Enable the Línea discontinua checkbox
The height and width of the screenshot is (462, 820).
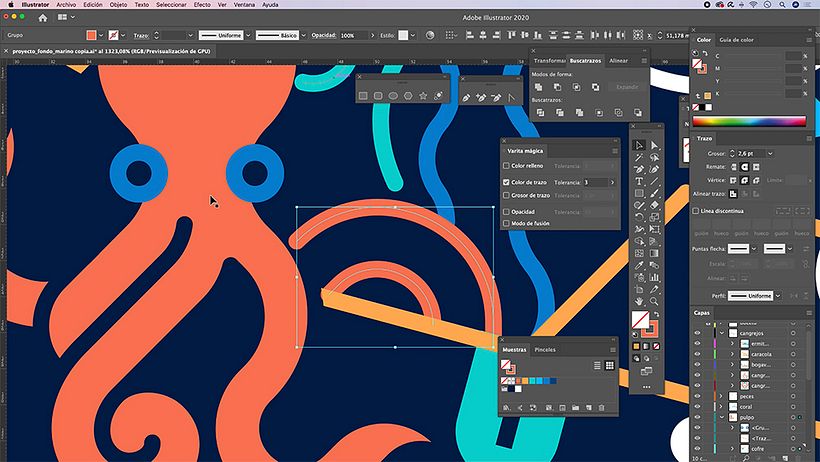[696, 211]
